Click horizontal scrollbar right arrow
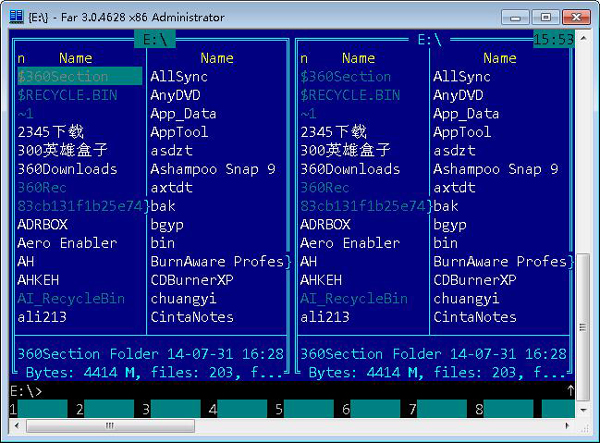The height and width of the screenshot is (443, 600). coord(567,425)
